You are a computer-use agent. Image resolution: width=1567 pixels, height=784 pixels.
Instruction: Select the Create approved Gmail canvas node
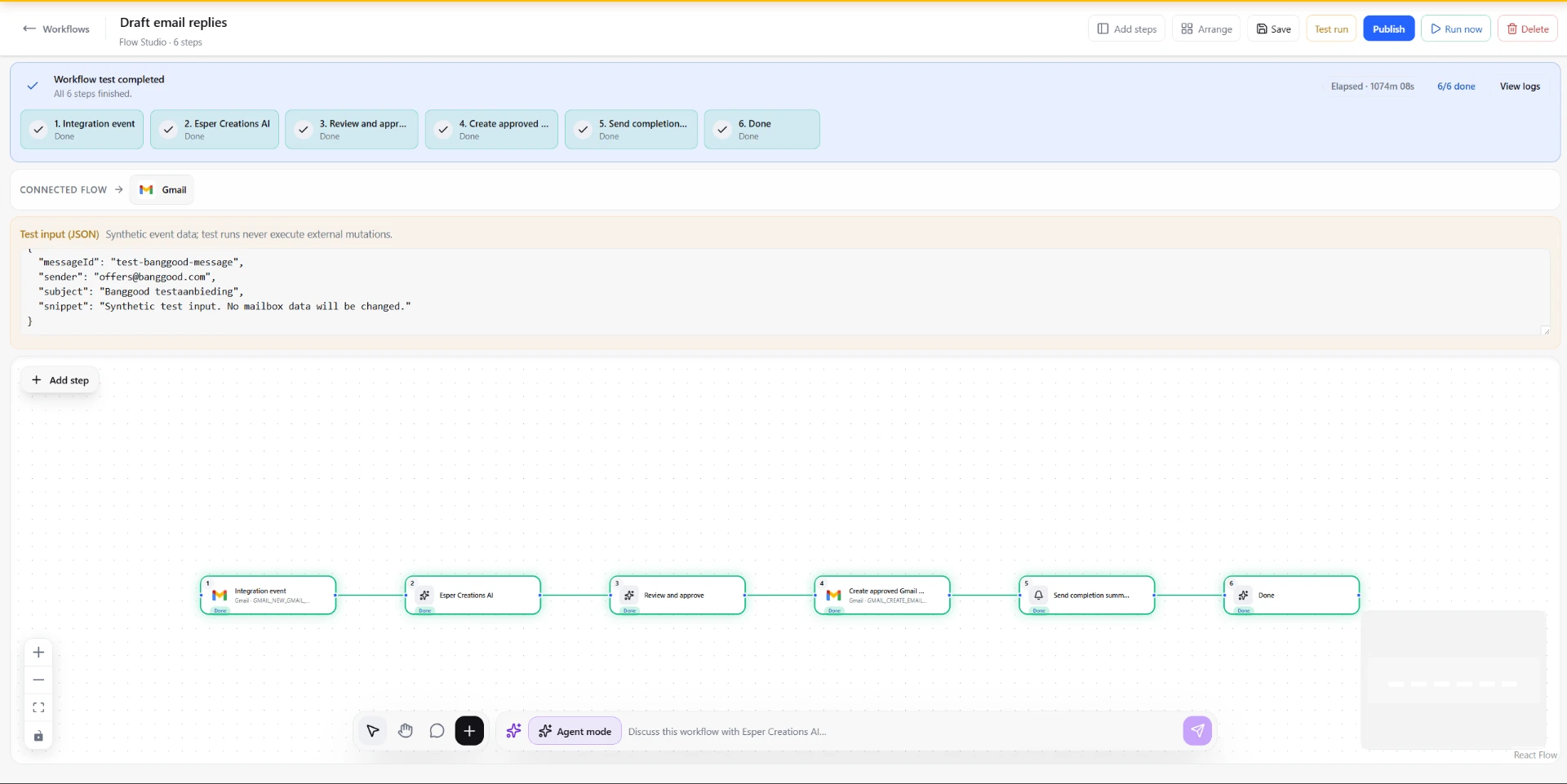[882, 596]
